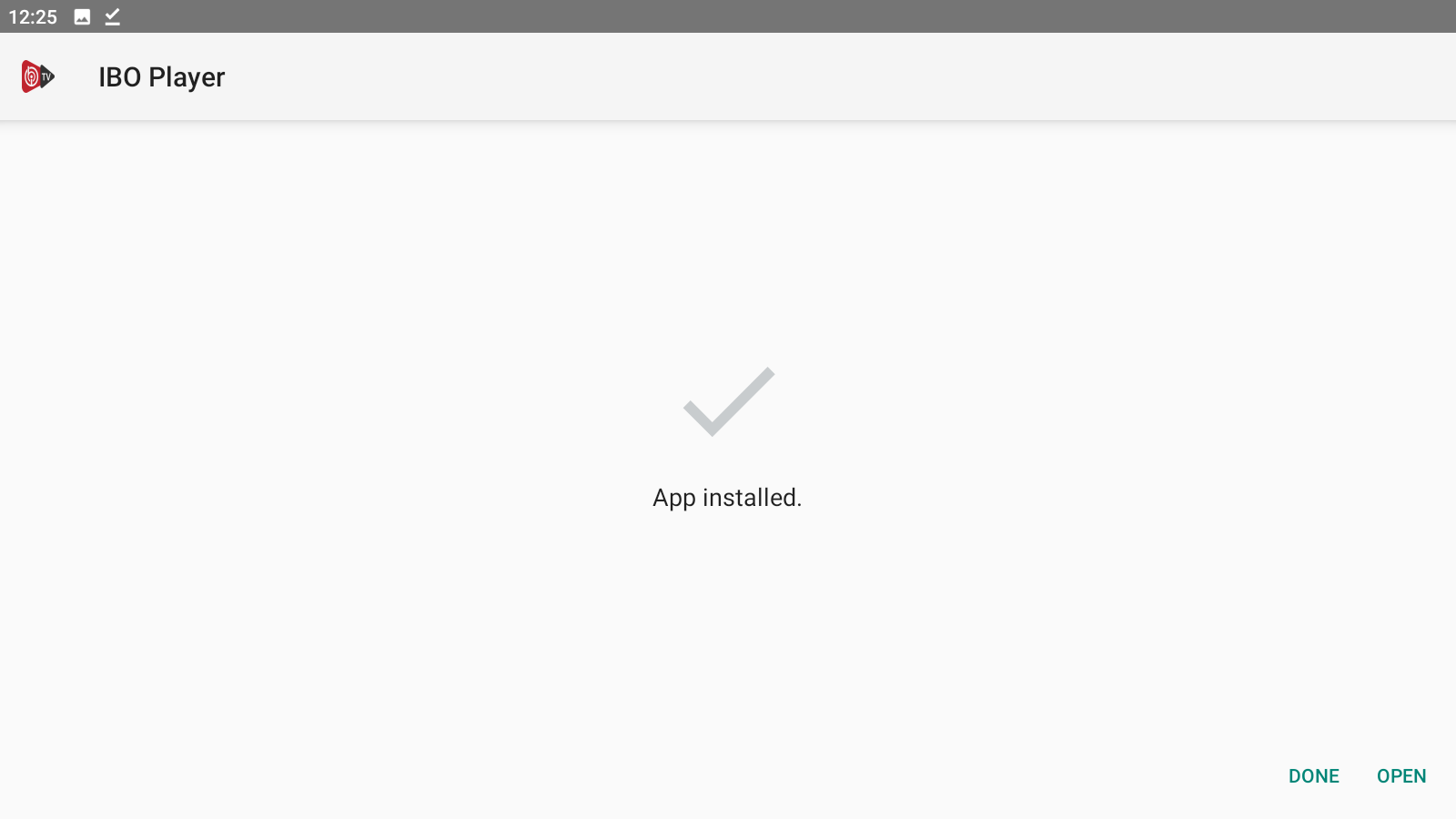Select the "App installed." message text

(x=727, y=498)
